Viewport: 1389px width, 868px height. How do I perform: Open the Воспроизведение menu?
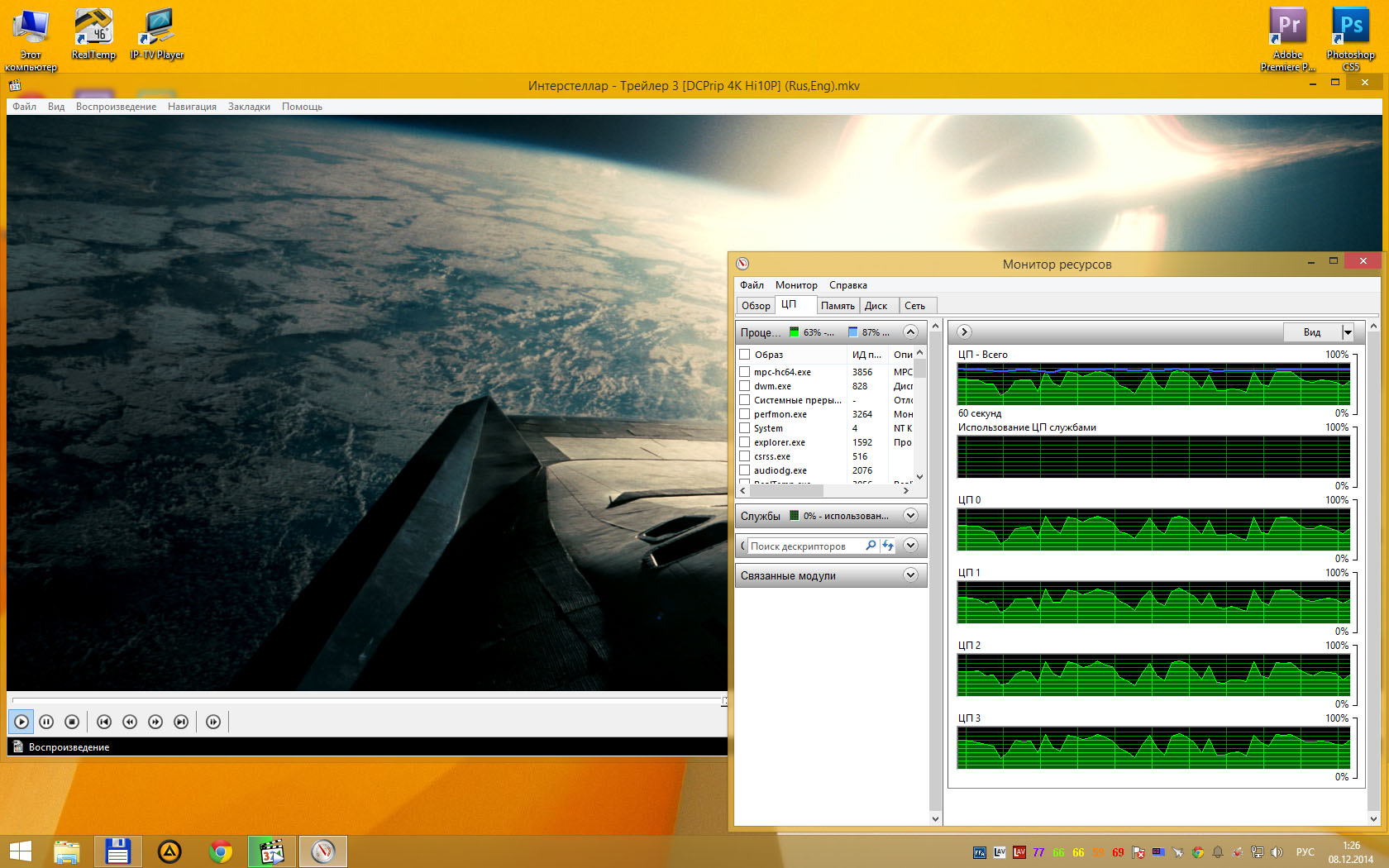click(x=116, y=107)
